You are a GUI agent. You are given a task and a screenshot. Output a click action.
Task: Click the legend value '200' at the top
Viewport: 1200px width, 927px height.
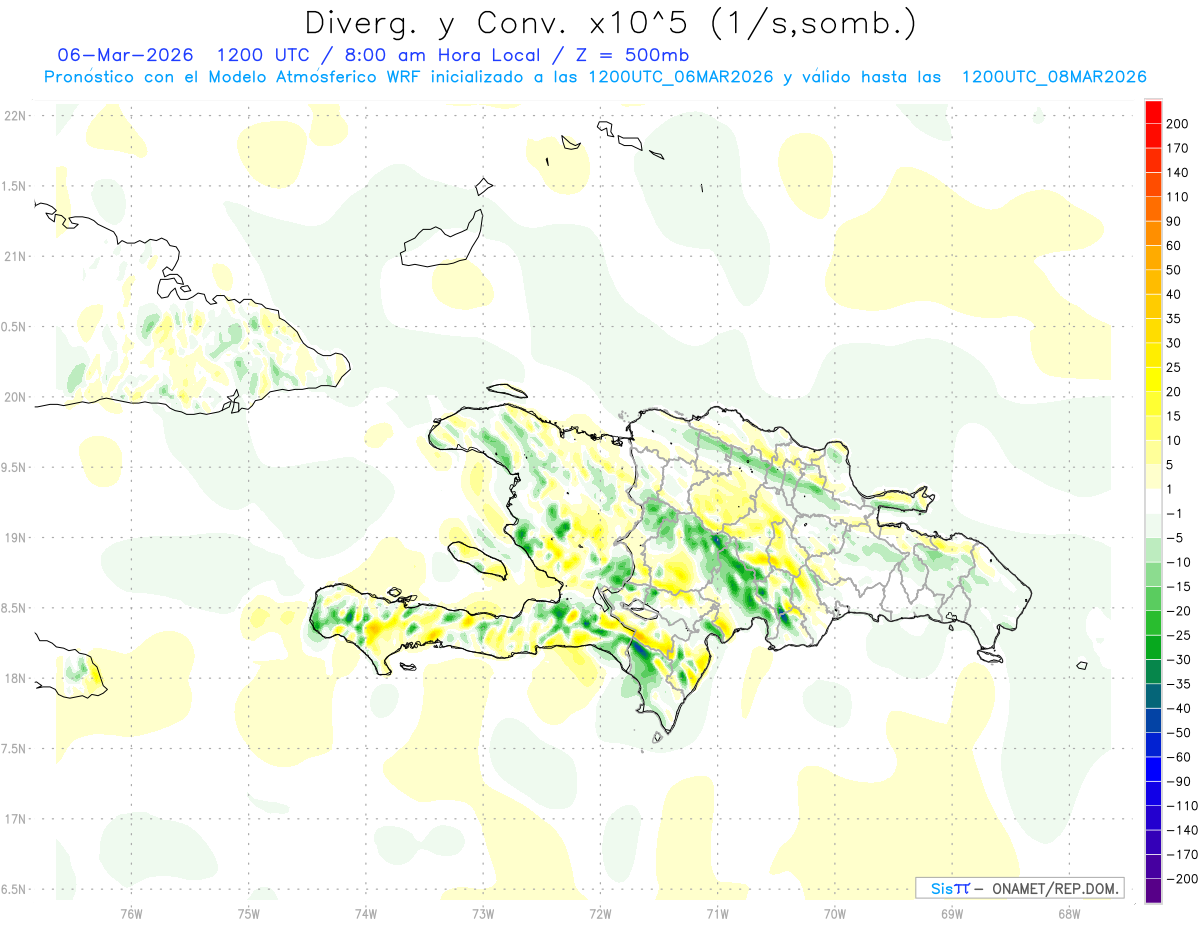point(1178,124)
